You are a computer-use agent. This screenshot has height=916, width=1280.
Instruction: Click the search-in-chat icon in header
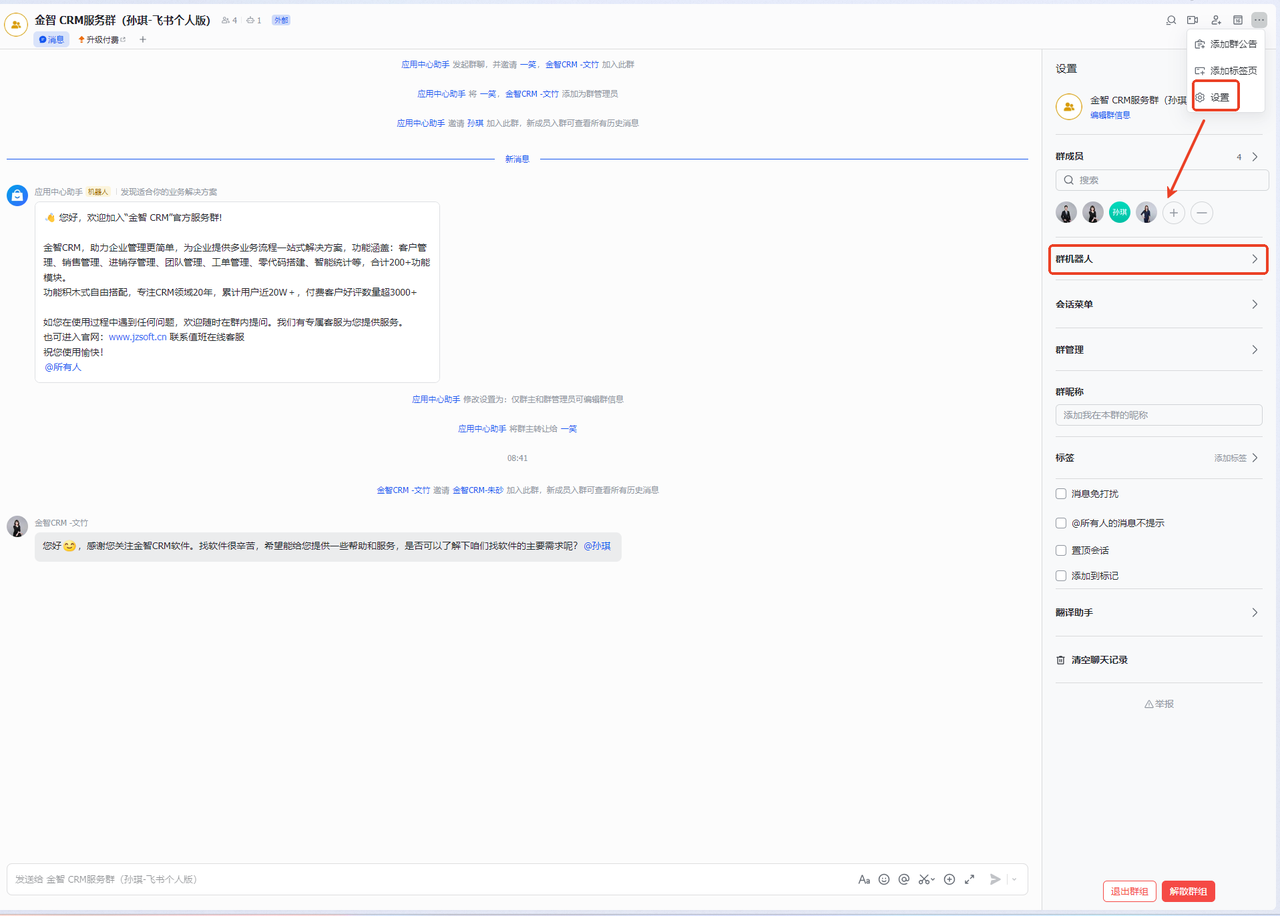click(1171, 20)
